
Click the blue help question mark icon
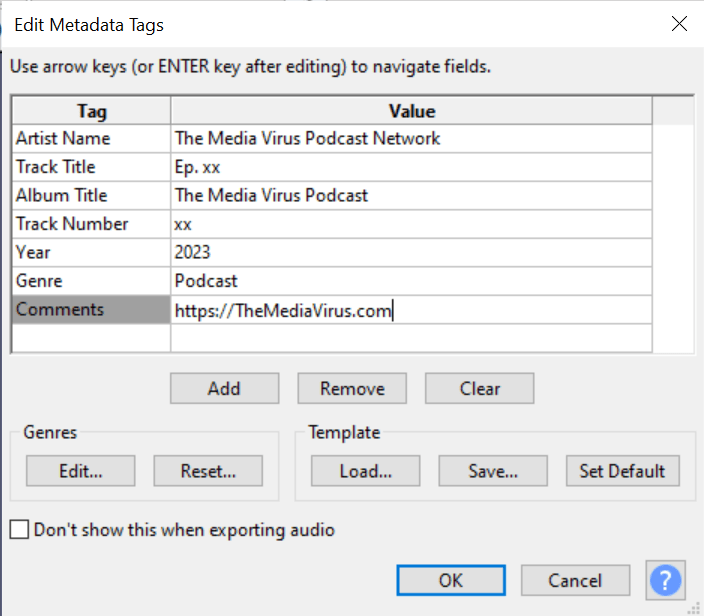point(665,580)
